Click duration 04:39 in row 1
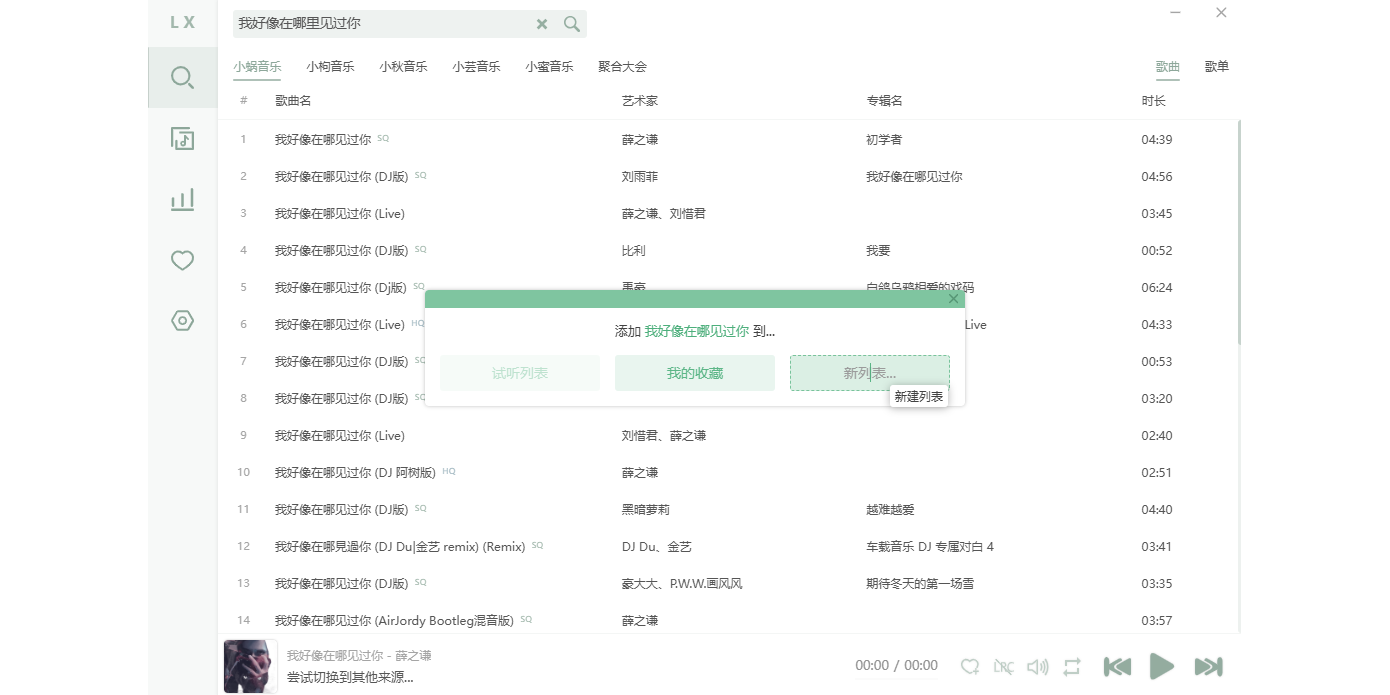 click(x=1157, y=140)
